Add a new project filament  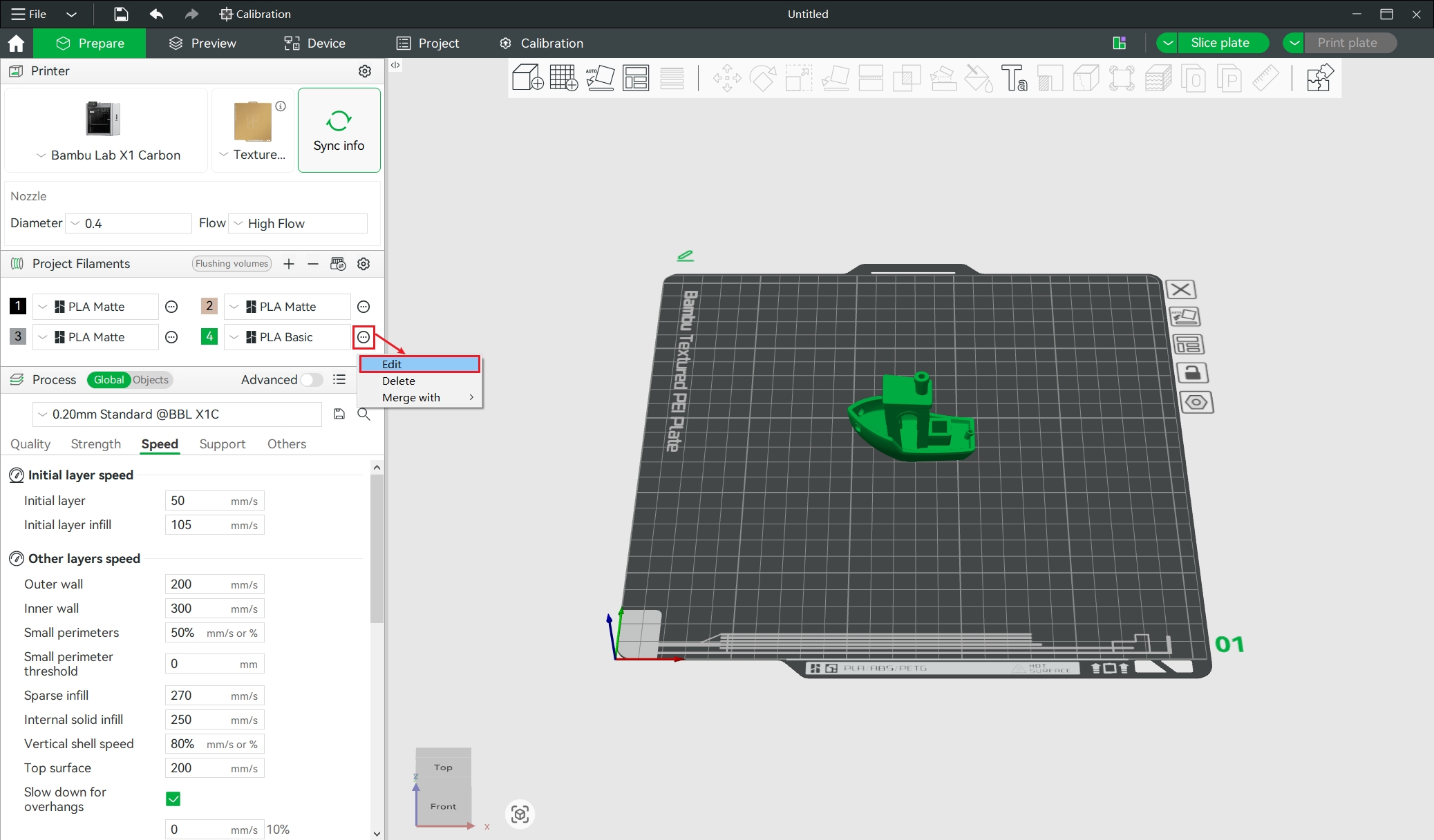tap(289, 264)
